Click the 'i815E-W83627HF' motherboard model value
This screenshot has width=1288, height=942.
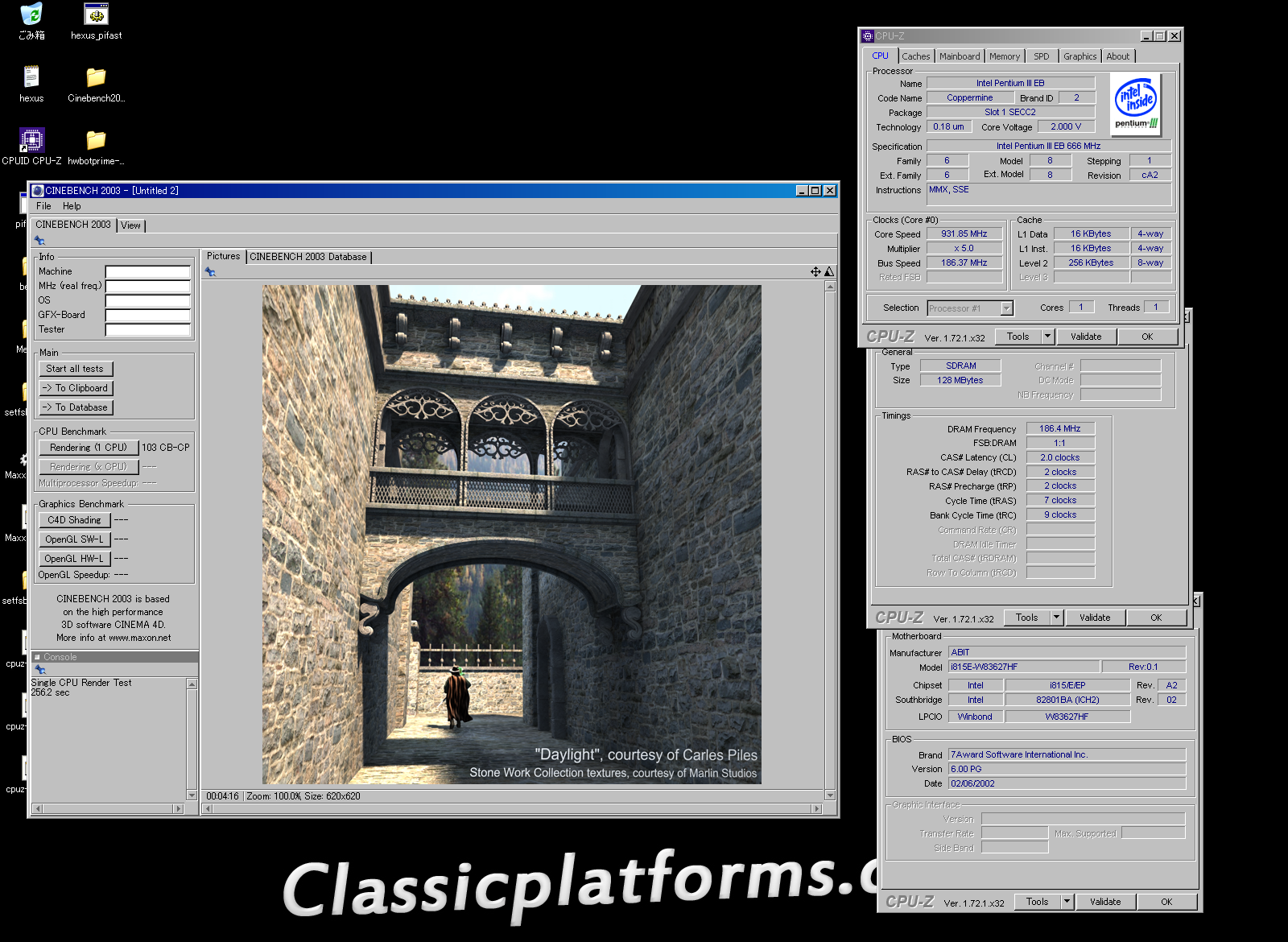(1024, 667)
